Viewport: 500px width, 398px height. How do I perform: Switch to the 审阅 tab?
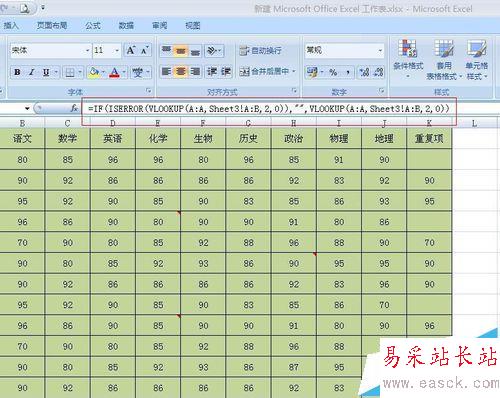pos(160,26)
